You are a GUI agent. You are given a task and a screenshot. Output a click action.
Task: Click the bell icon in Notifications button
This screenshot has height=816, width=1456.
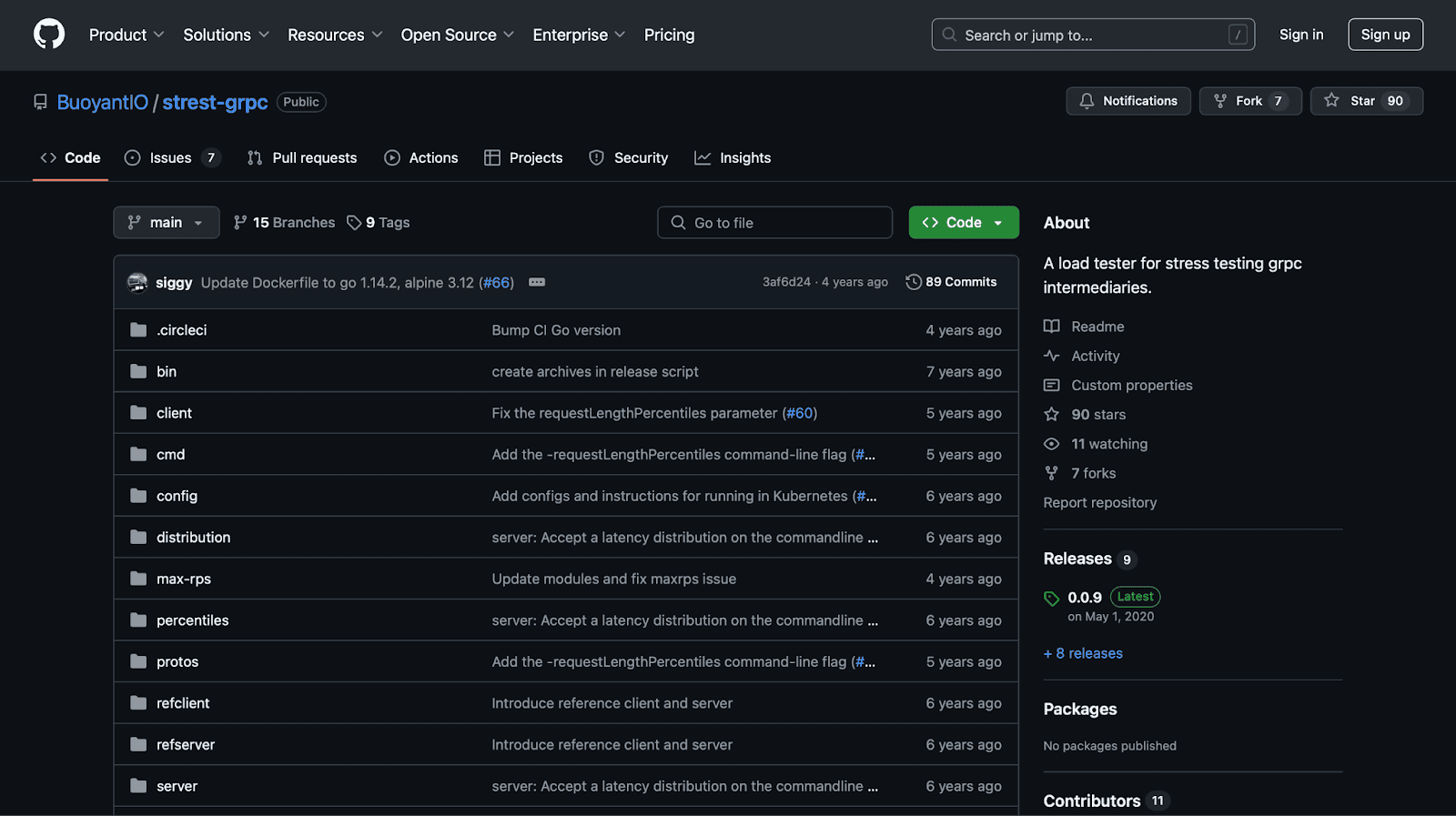pyautogui.click(x=1087, y=101)
